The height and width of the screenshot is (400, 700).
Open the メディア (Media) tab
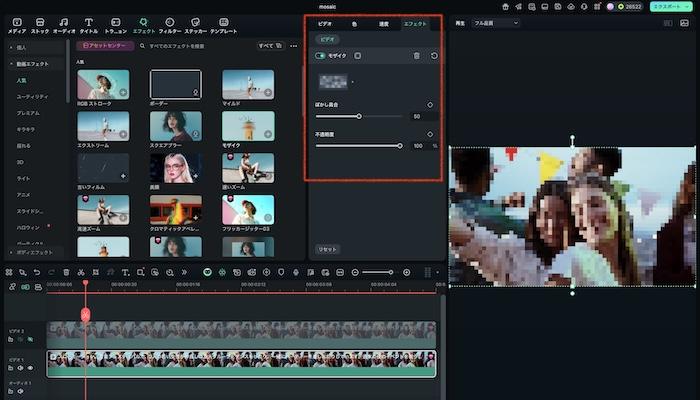[17, 25]
